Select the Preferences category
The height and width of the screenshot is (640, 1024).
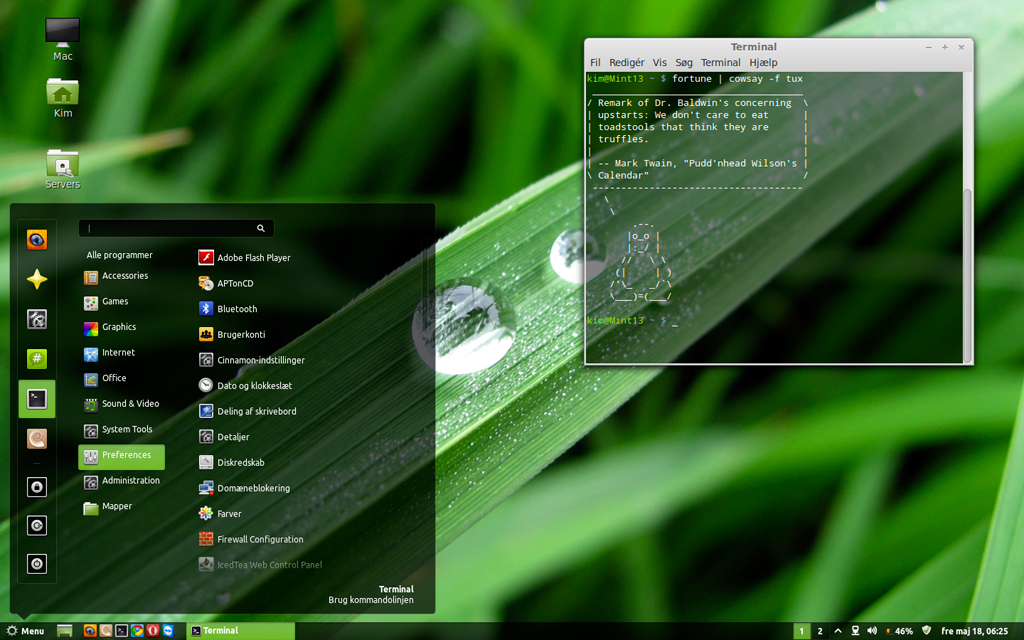pyautogui.click(x=121, y=457)
